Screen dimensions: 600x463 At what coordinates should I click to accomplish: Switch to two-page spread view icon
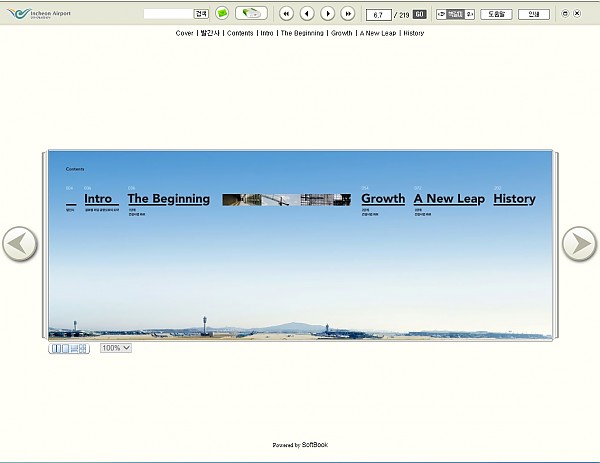(x=56, y=349)
